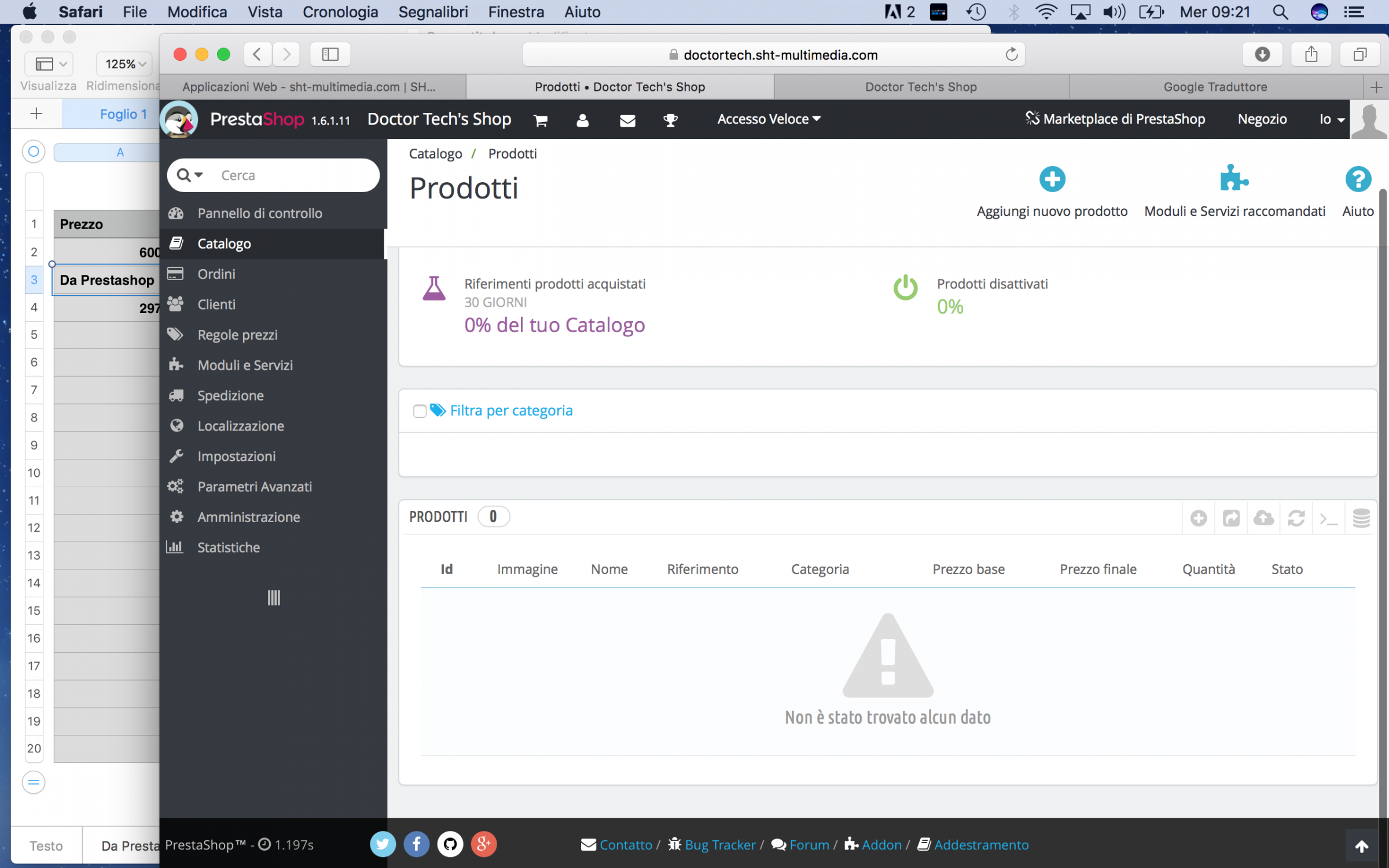Open Cronologia in the Safari menu bar
Viewport: 1389px width, 868px height.
coord(340,12)
